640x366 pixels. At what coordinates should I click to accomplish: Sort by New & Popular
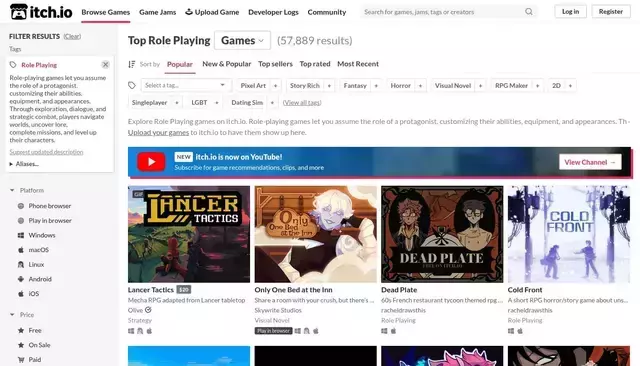[x=227, y=64]
